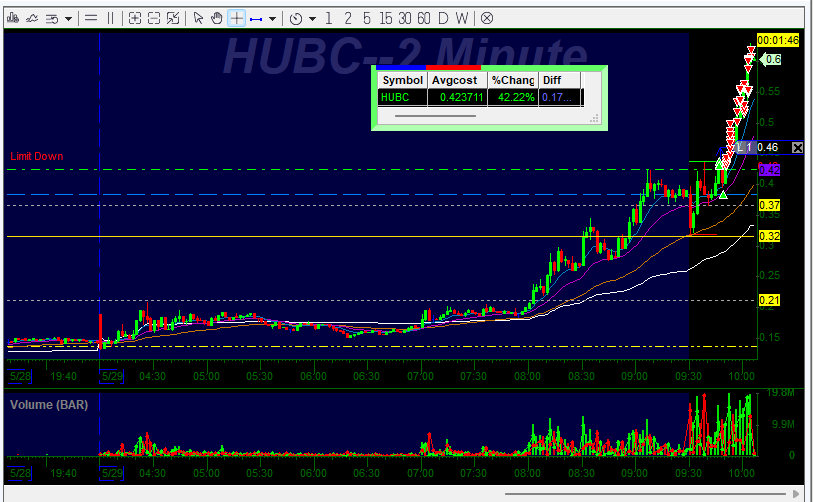Viewport: 814px width, 502px height.
Task: Click the 0.423711 average cost cell
Action: [x=457, y=97]
